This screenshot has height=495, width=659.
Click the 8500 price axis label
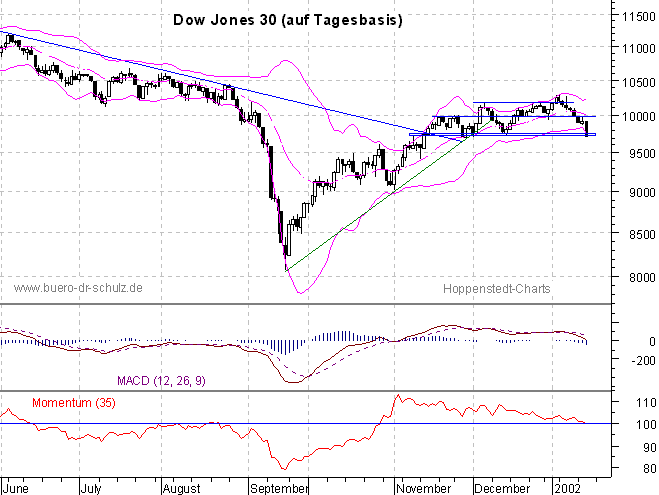click(x=642, y=234)
